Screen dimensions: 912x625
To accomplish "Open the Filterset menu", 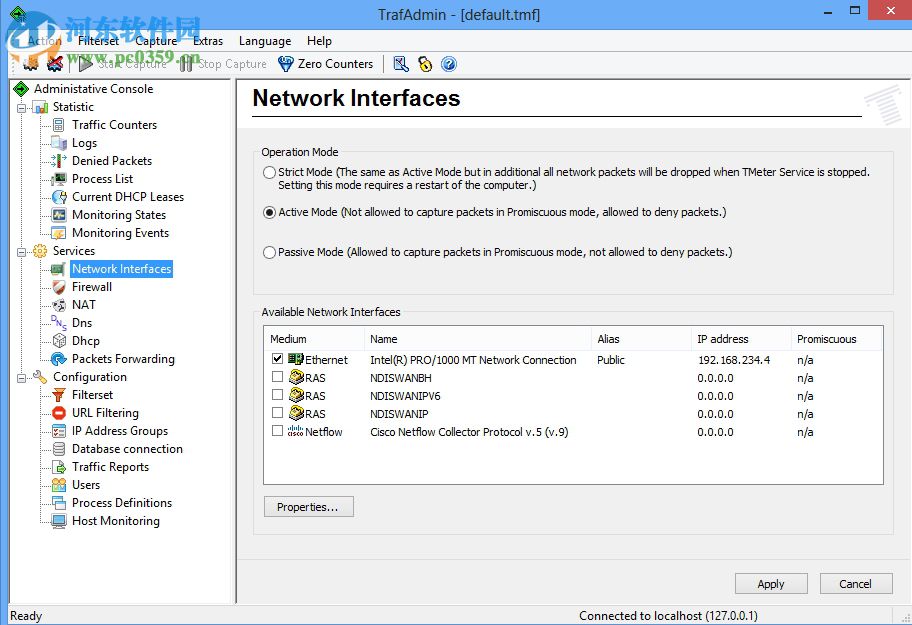I will click(98, 41).
